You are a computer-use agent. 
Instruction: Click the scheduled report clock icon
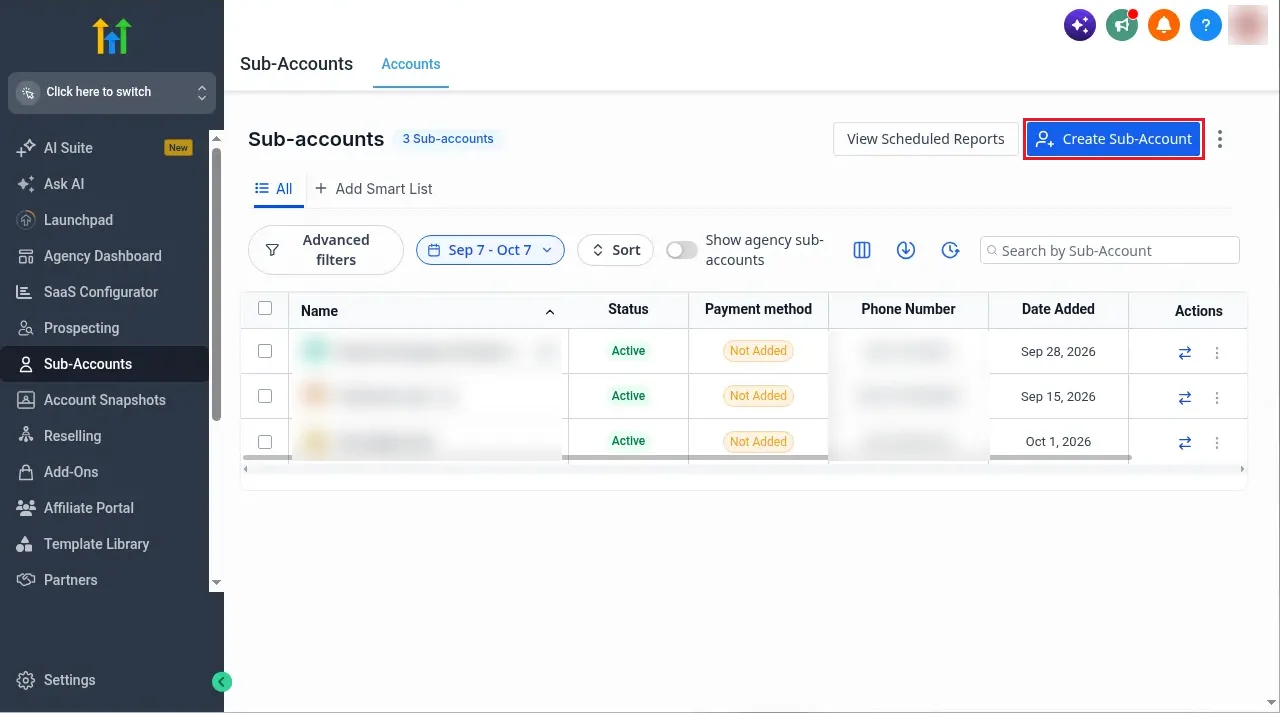951,250
